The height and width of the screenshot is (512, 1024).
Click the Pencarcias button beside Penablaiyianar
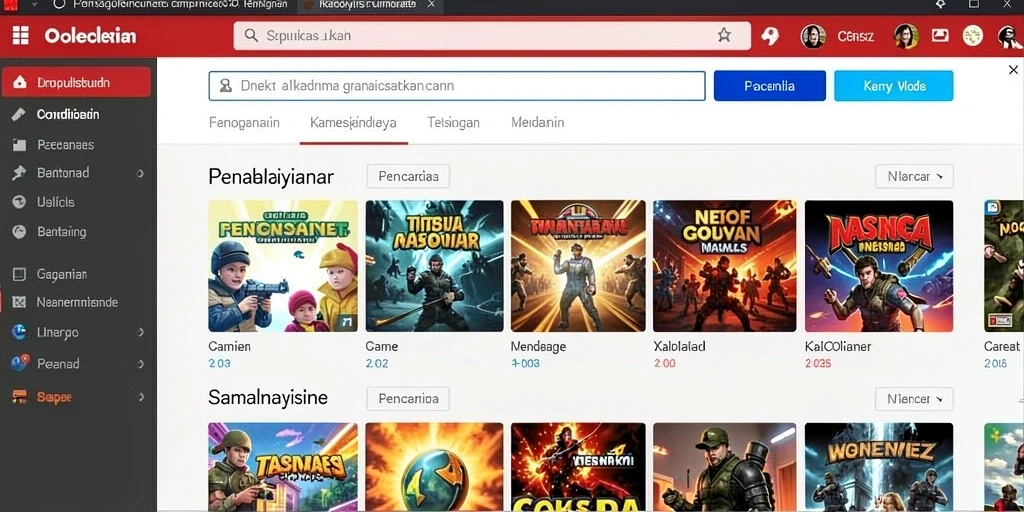[408, 176]
